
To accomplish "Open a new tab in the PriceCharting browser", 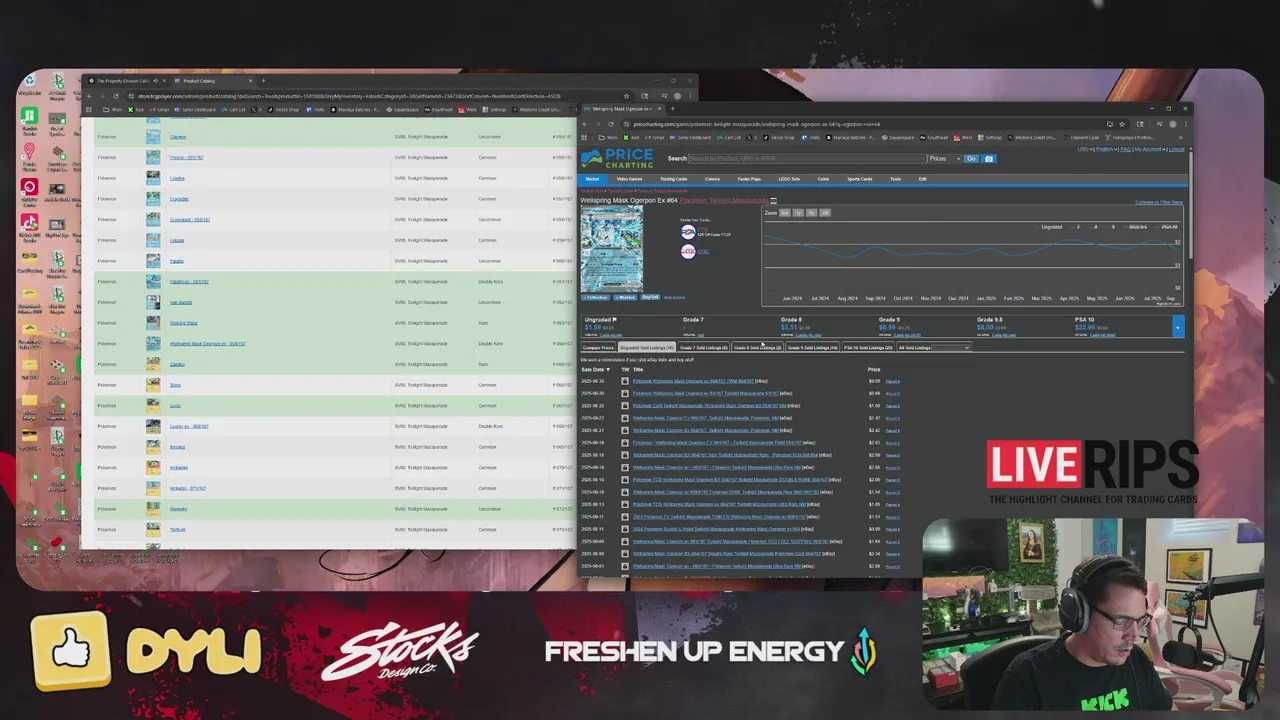I will point(672,109).
